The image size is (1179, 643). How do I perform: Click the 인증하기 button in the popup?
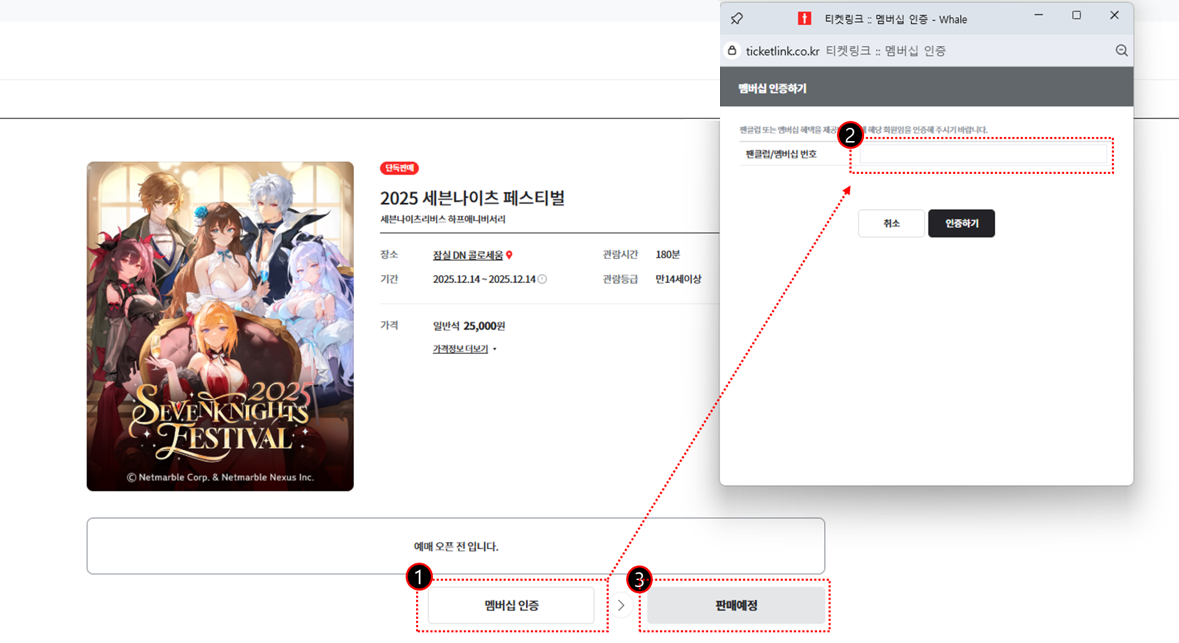click(961, 223)
